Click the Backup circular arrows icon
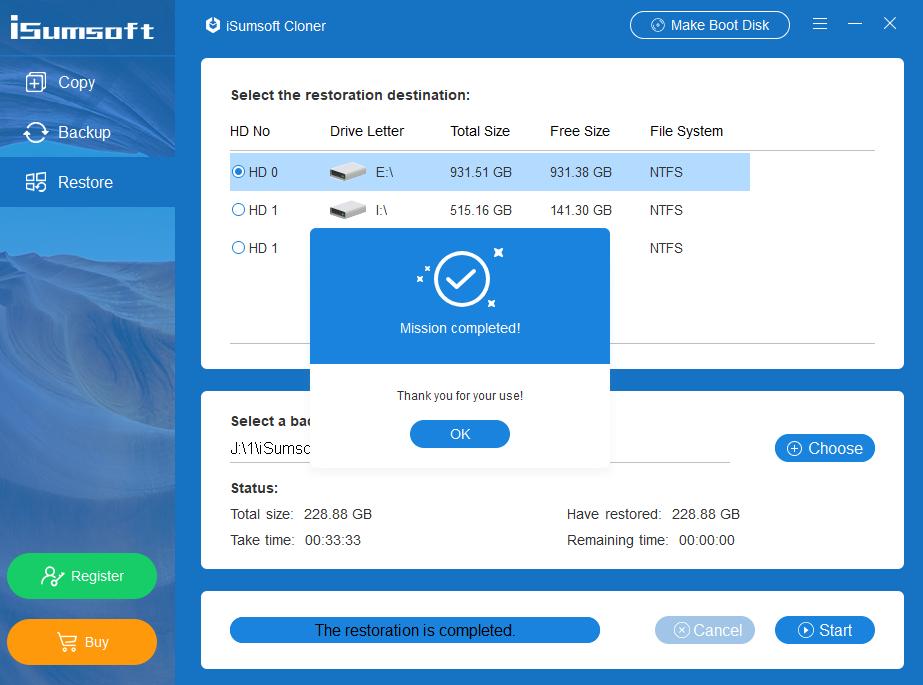923x685 pixels. 36,132
